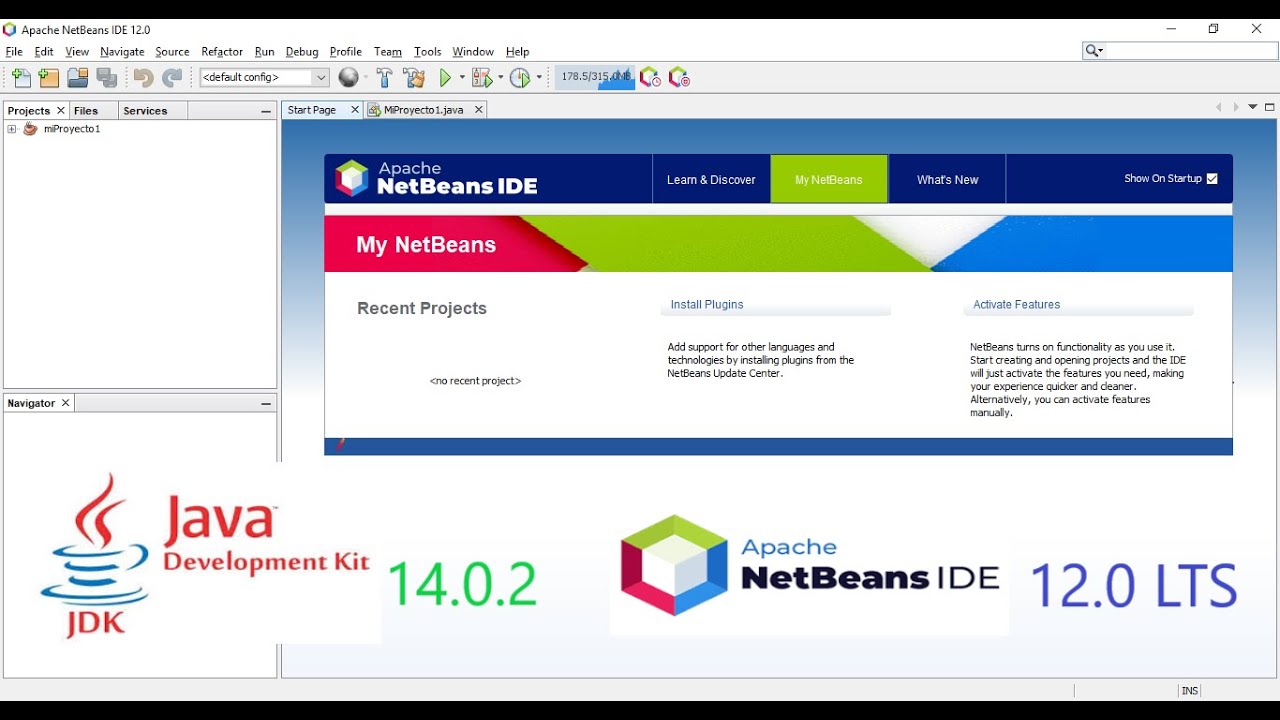Close the Navigator tab
Image resolution: width=1280 pixels, height=720 pixels.
click(x=66, y=403)
